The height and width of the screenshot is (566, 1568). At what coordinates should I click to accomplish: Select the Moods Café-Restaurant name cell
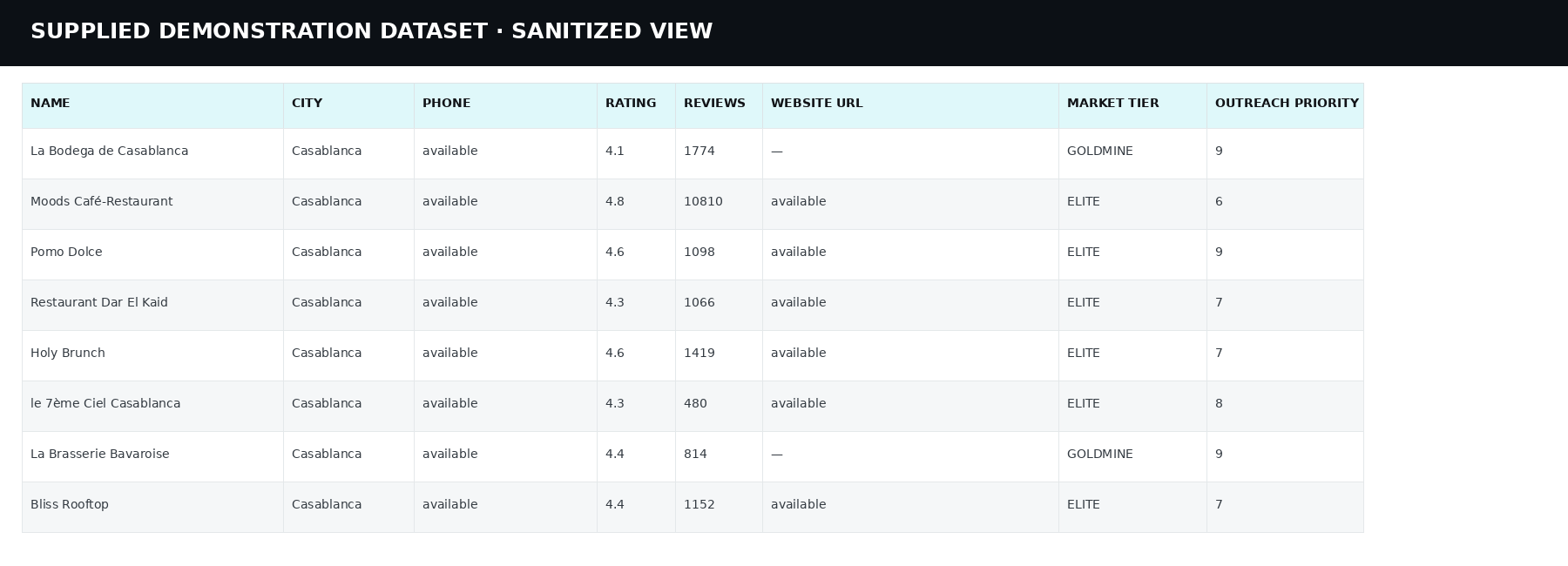(152, 204)
